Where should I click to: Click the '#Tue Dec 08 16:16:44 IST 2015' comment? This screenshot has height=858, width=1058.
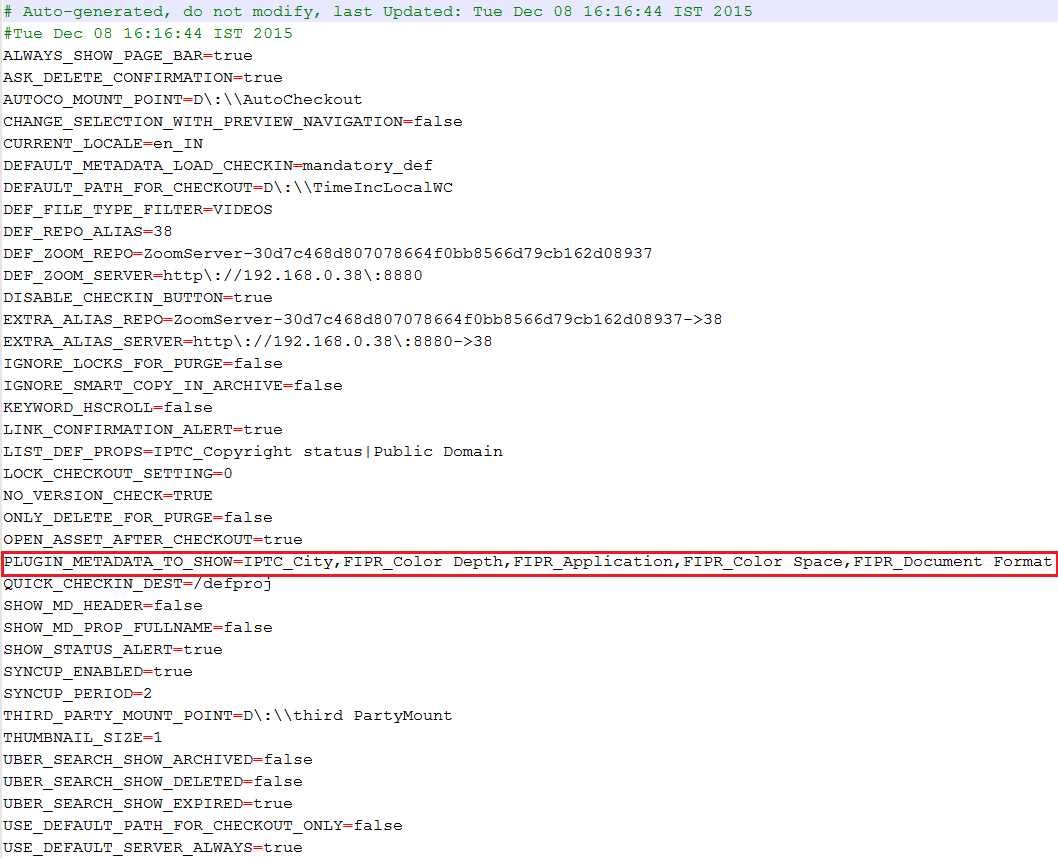pyautogui.click(x=148, y=33)
